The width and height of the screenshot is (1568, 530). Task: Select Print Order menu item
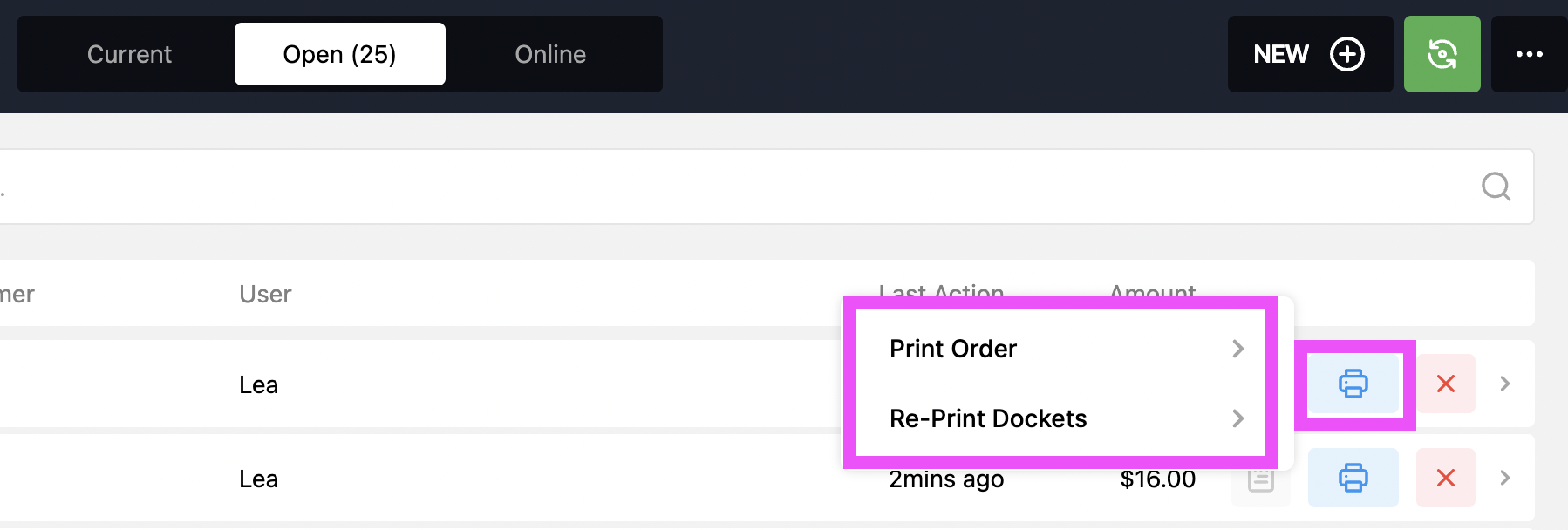[x=953, y=349]
